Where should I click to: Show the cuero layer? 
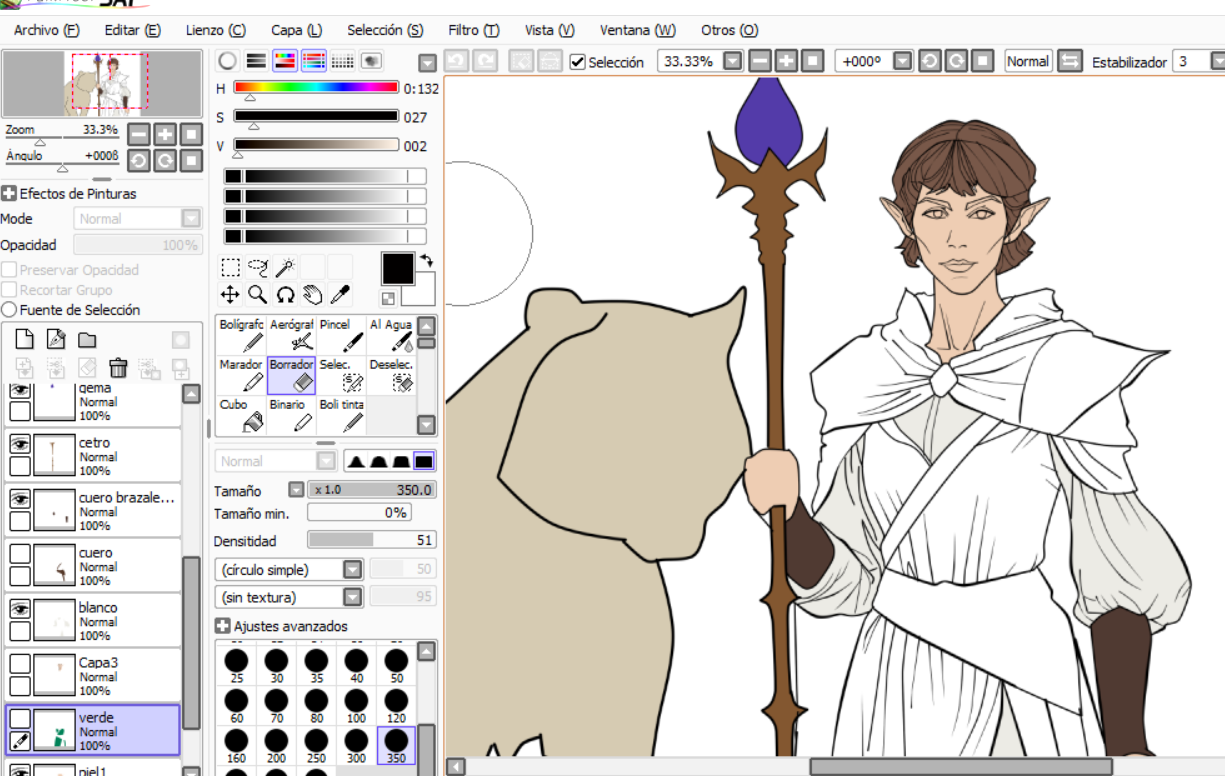click(19, 553)
